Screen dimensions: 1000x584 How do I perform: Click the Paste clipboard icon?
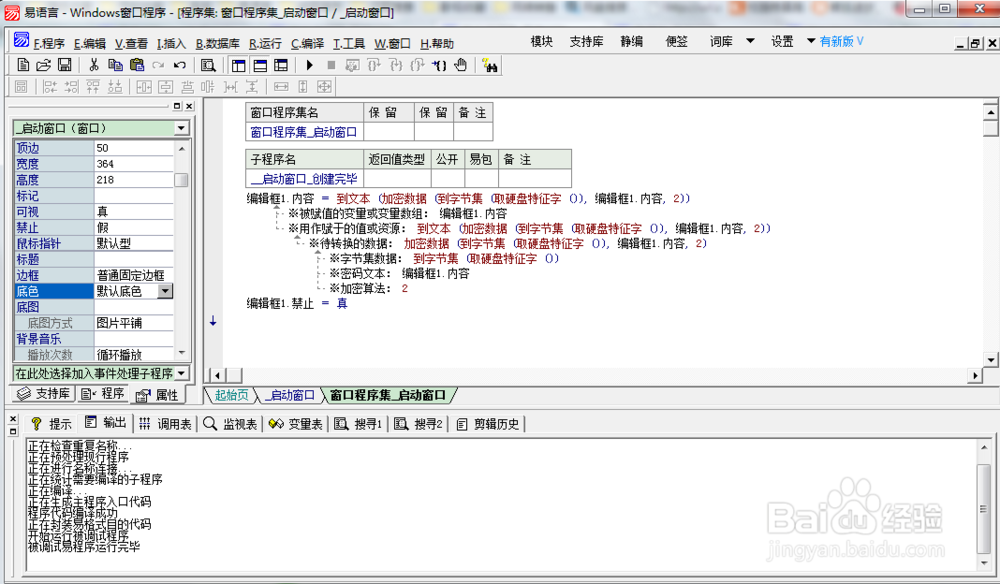click(136, 65)
